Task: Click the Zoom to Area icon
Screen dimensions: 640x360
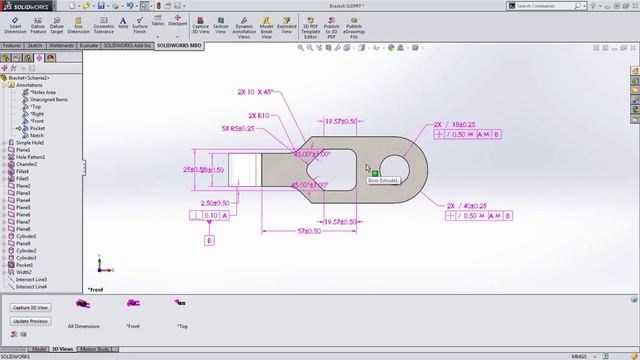Action: 310,48
